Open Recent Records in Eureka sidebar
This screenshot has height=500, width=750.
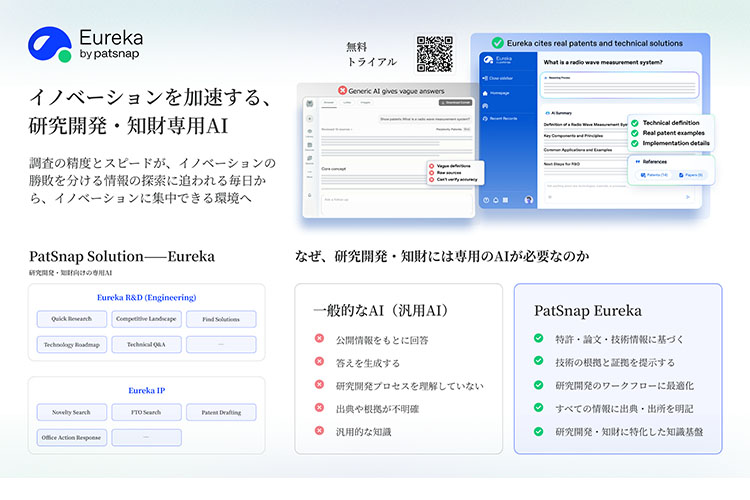coord(500,118)
